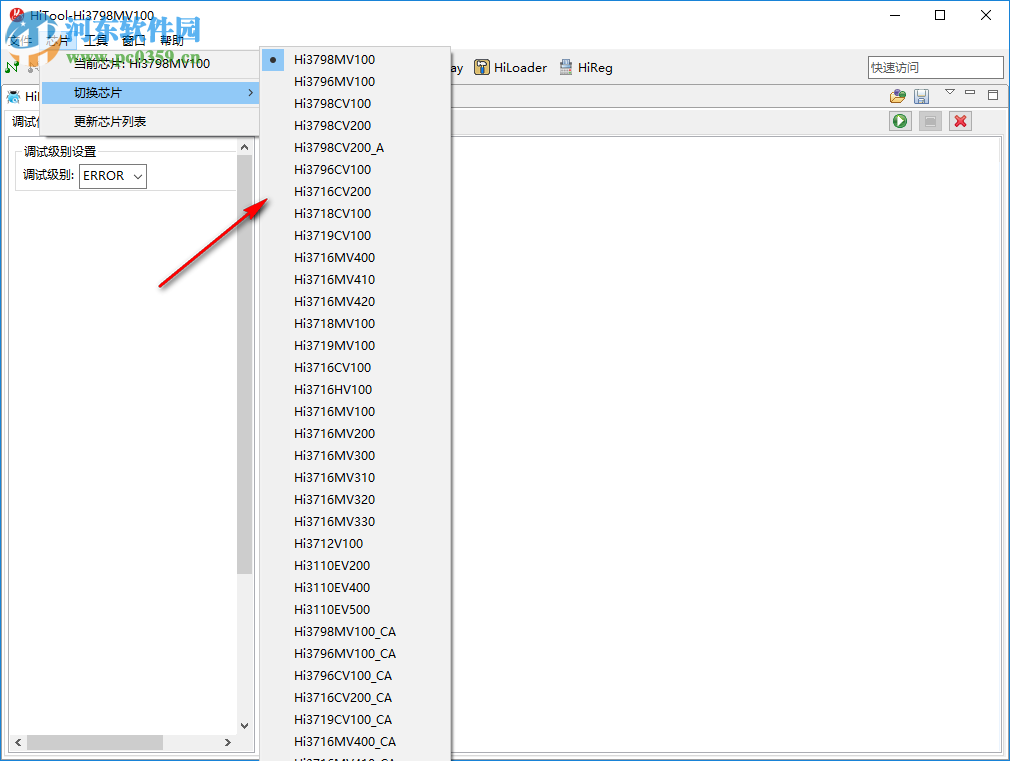This screenshot has width=1010, height=761.
Task: Choose Hi3716MV410 from chip list
Action: click(x=355, y=280)
